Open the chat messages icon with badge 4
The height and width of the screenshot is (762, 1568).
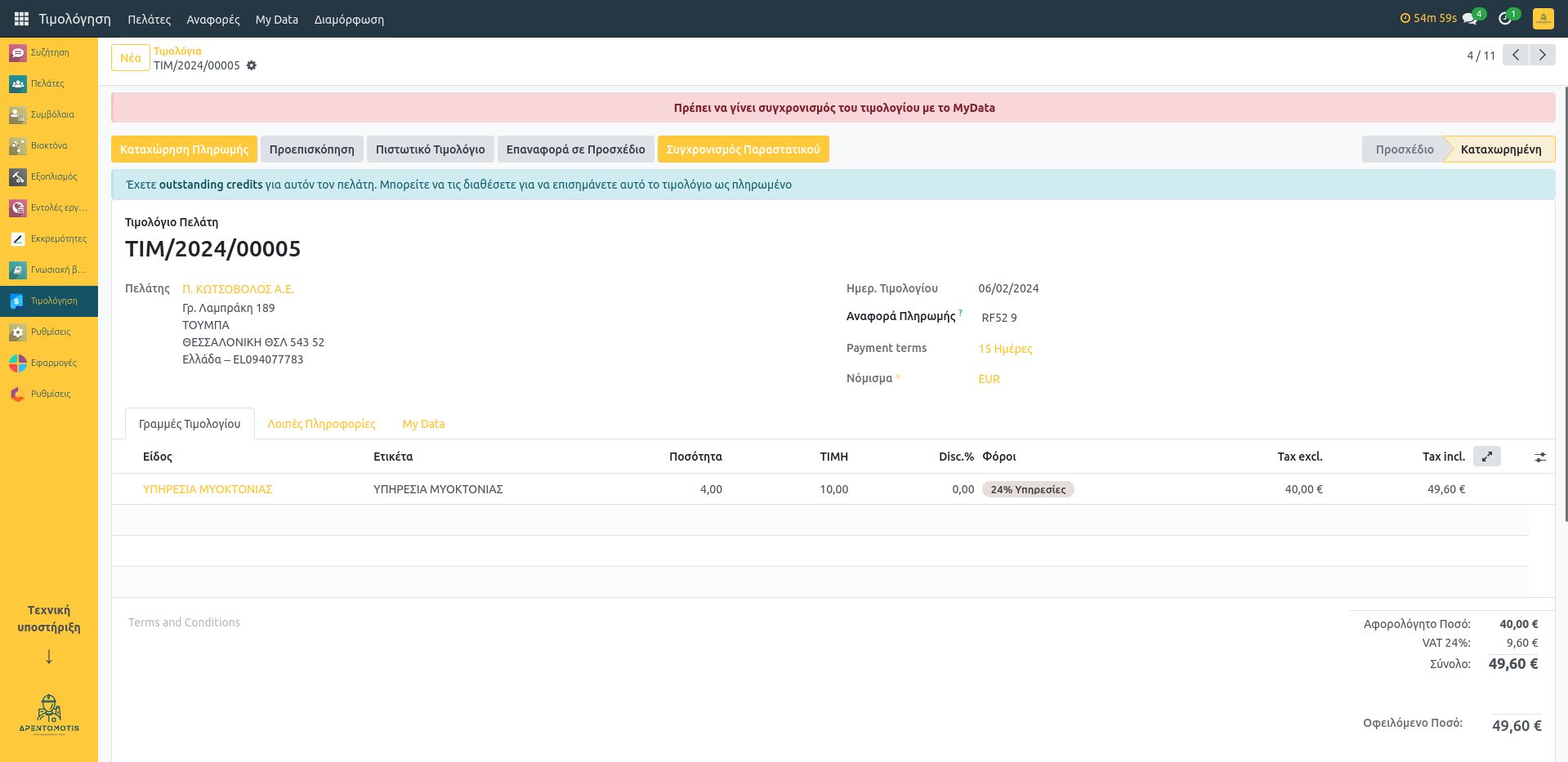(1472, 18)
